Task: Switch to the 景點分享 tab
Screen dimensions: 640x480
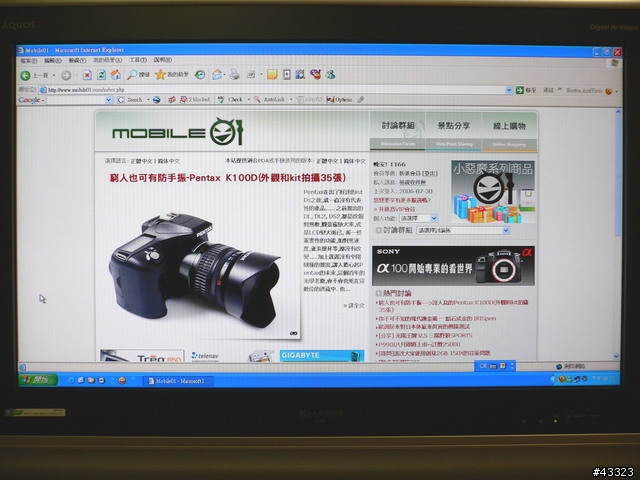Action: pos(453,131)
